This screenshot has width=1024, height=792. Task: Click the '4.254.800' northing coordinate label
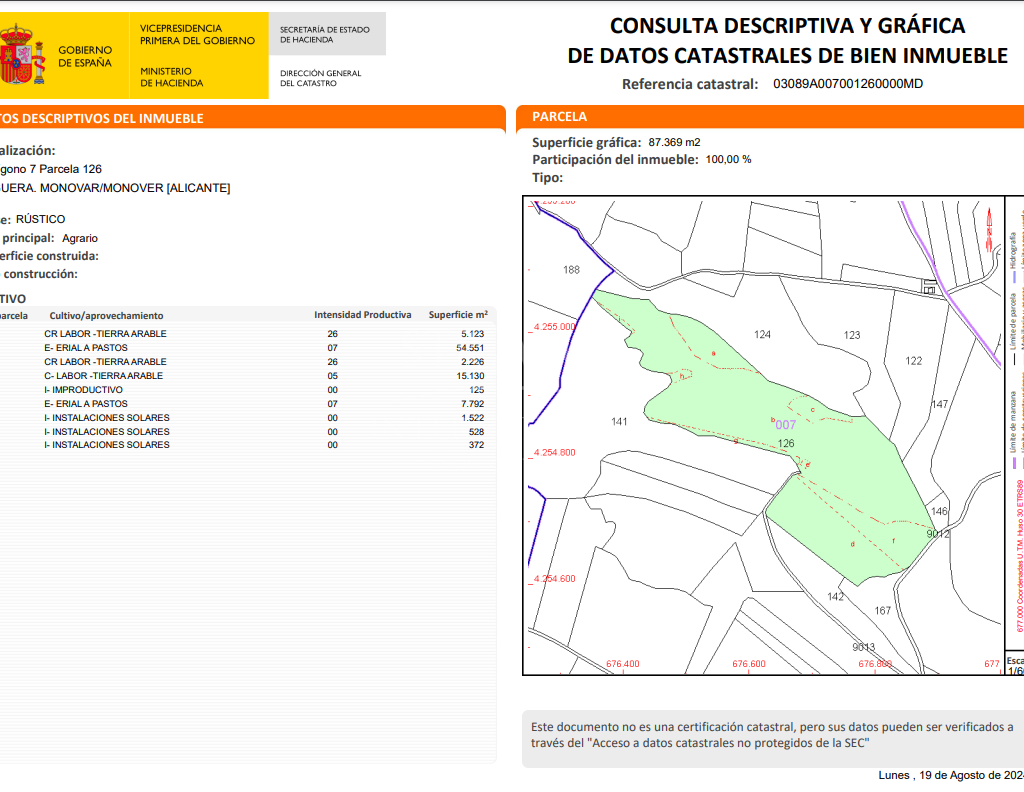[554, 452]
